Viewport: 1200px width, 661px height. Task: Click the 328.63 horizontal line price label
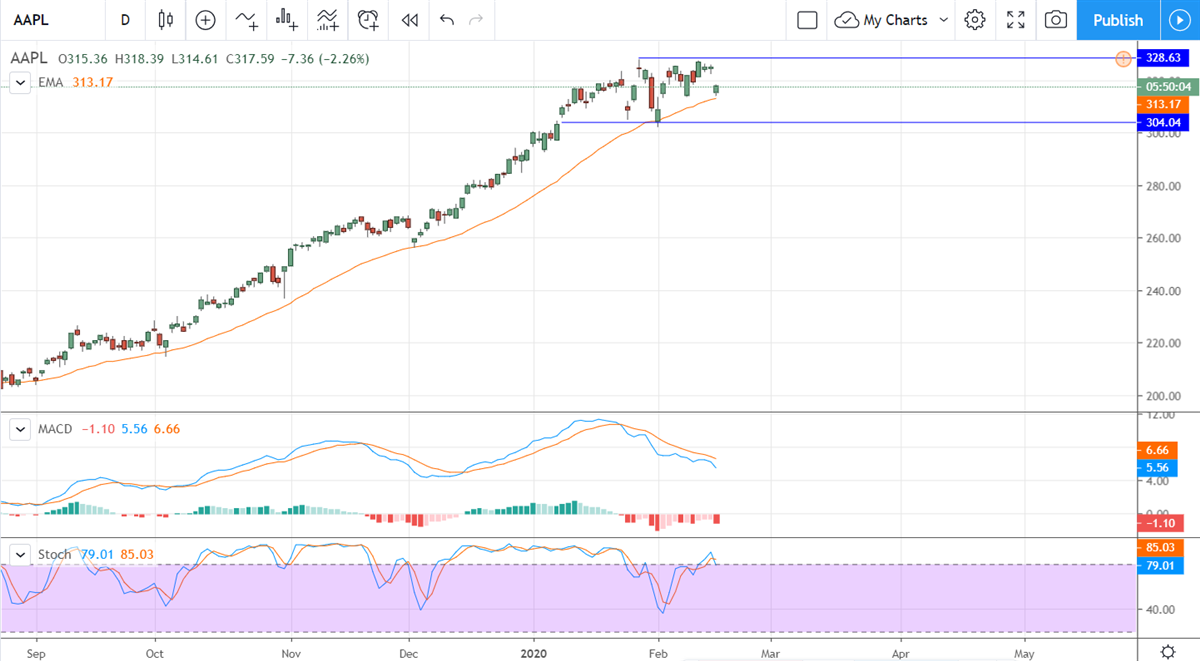pos(1164,58)
